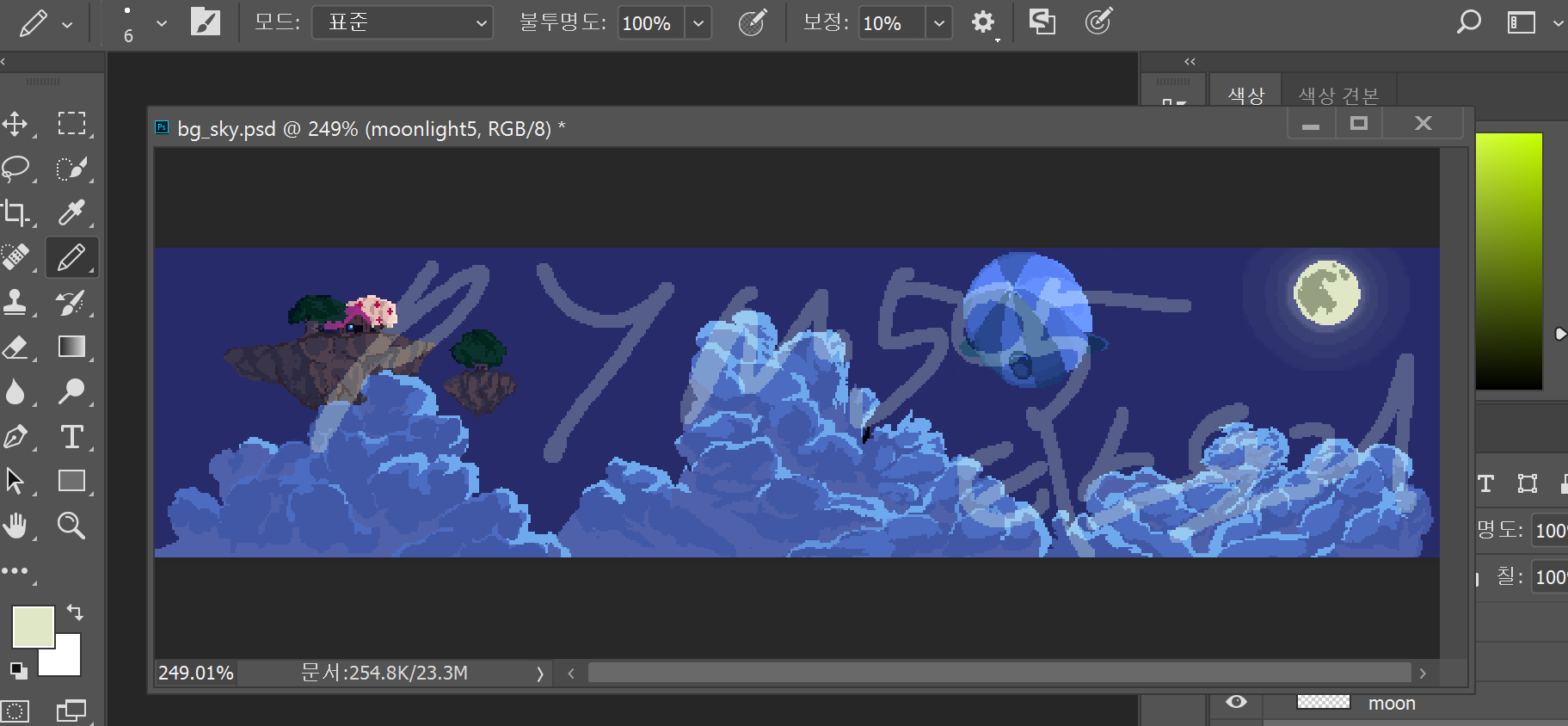The width and height of the screenshot is (1568, 726).
Task: Toggle pressure for size target icon
Action: coord(1098,22)
